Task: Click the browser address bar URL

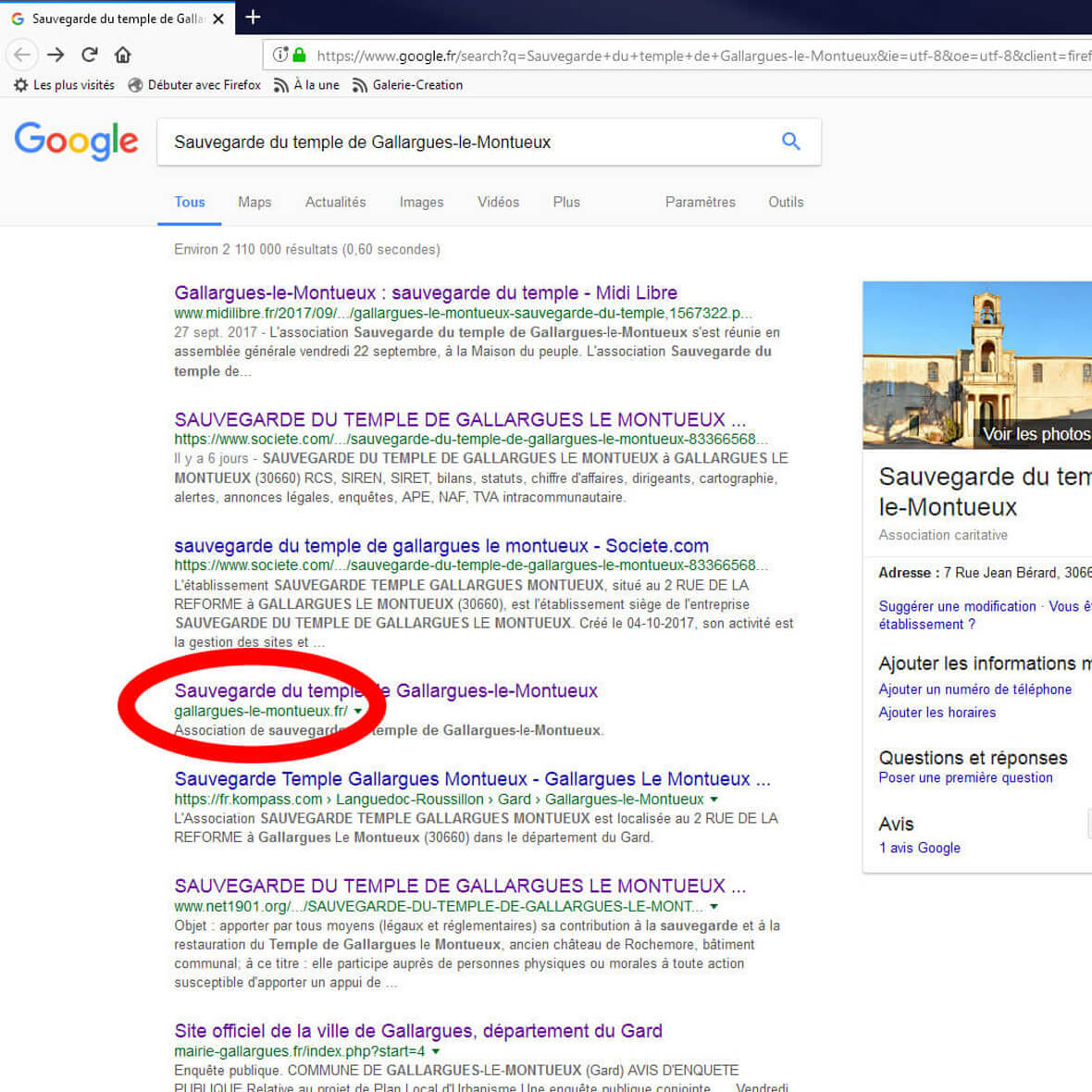Action: pyautogui.click(x=703, y=56)
